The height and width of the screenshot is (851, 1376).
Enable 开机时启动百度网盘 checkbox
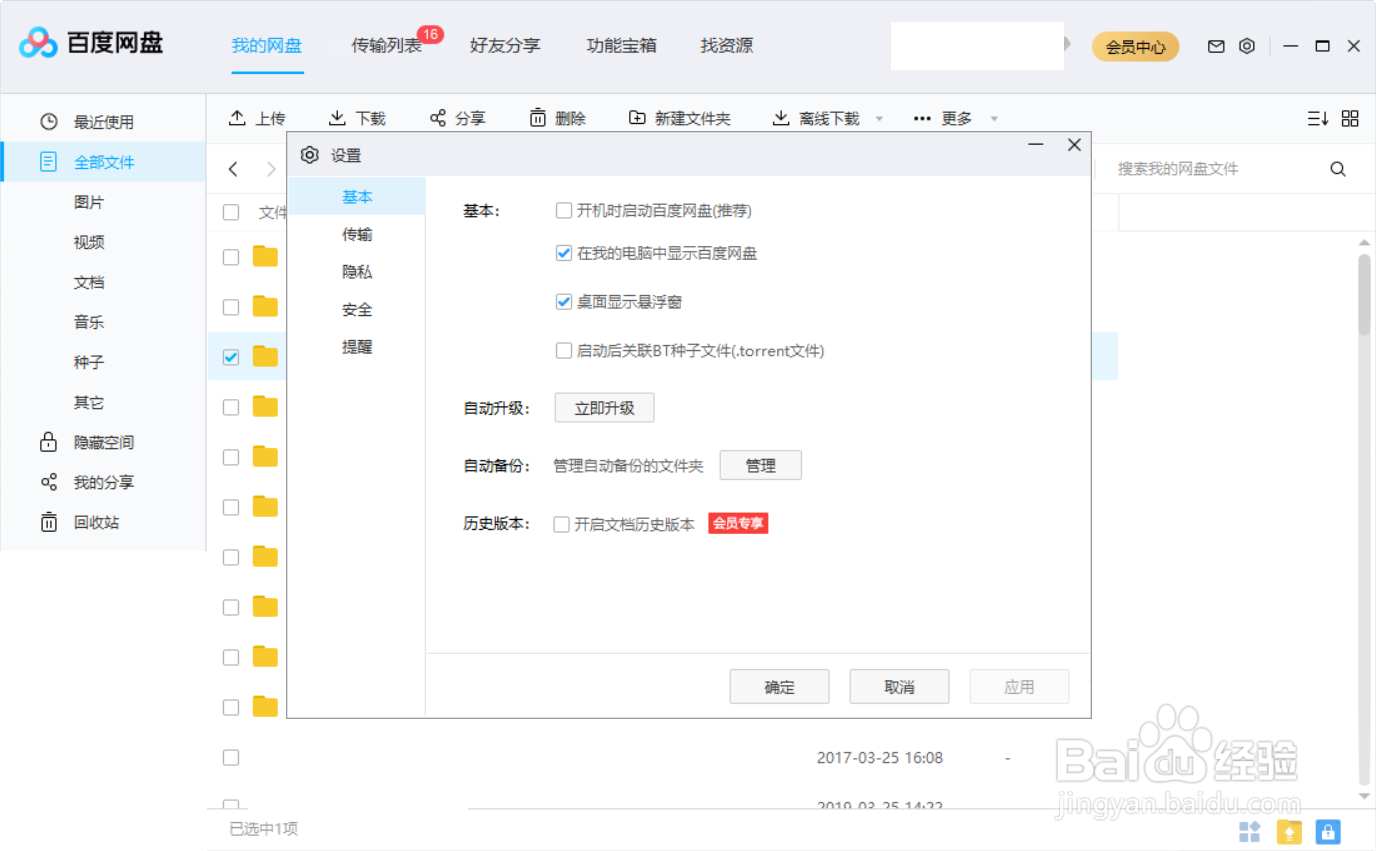564,211
